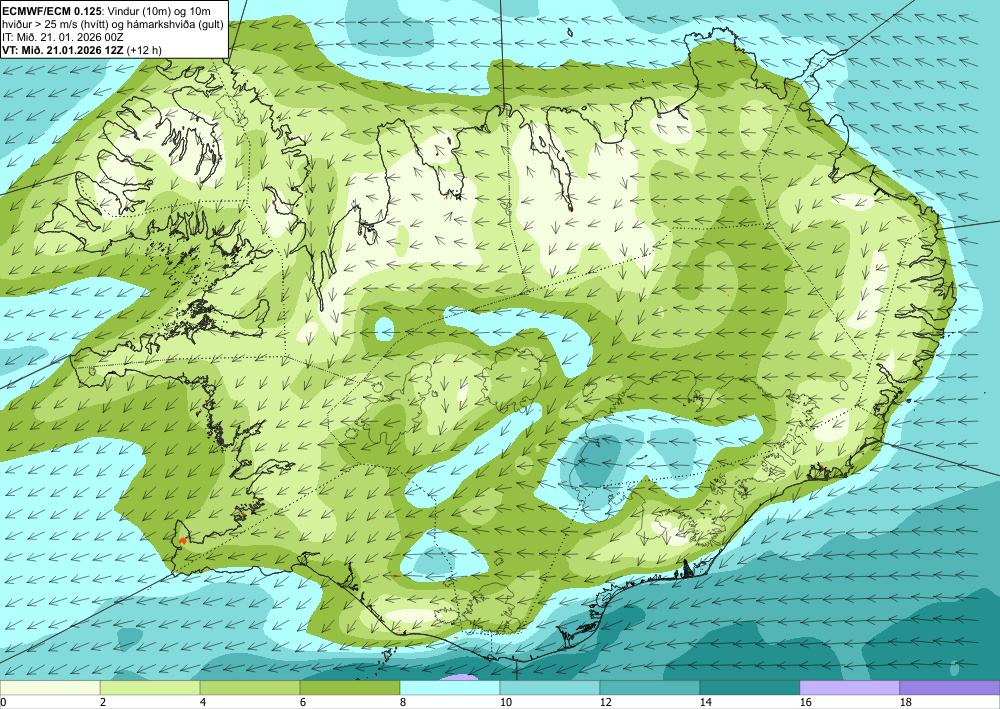This screenshot has width=1000, height=709.
Task: Click the orange-red marker on the southwest peninsula
Action: pyautogui.click(x=183, y=541)
